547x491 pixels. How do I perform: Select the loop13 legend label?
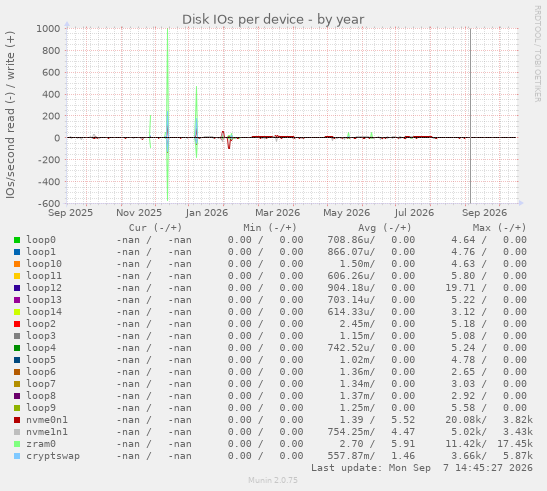[x=44, y=300]
